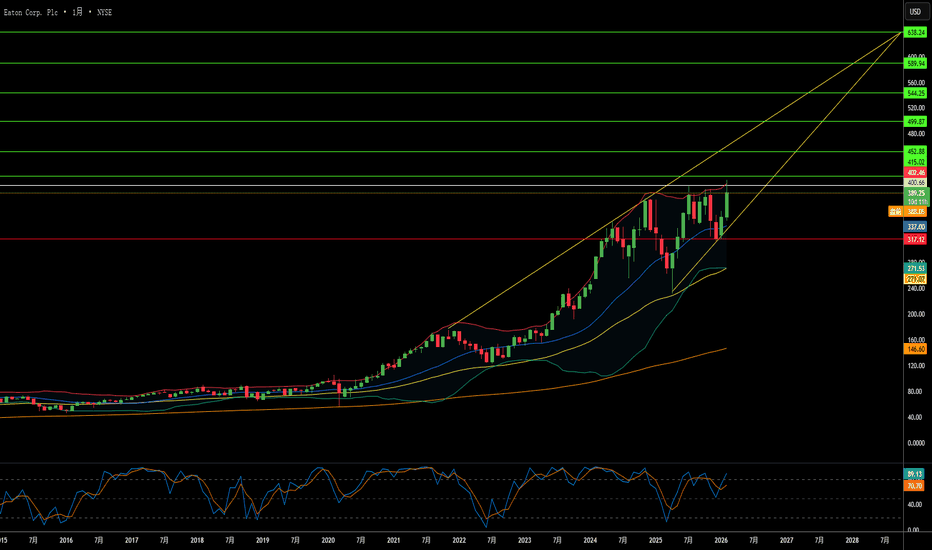Open the USD currency selector

914,11
